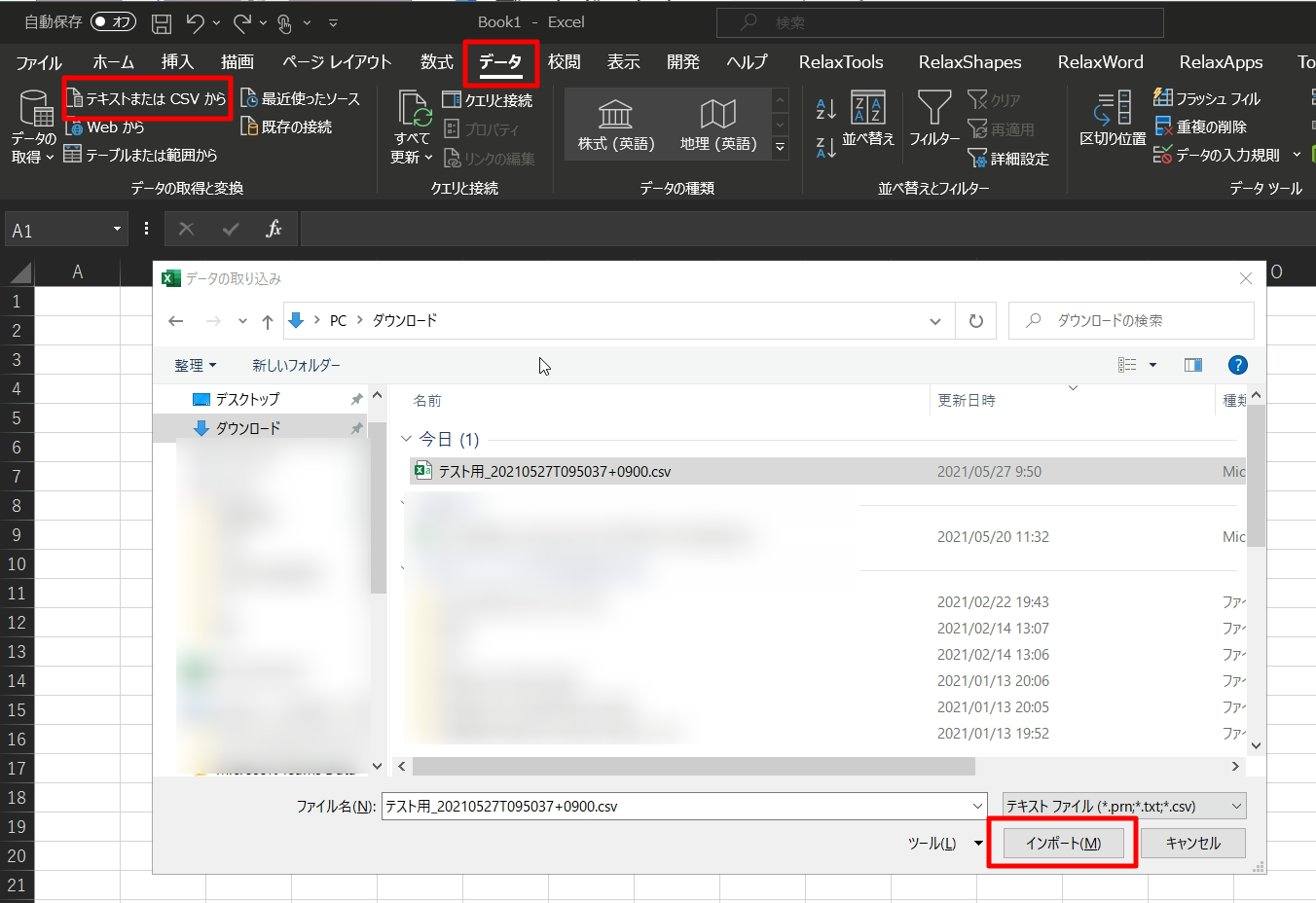The image size is (1316, 903).
Task: Expand the 整理 (Organize) dropdown menu
Action: pyautogui.click(x=195, y=365)
